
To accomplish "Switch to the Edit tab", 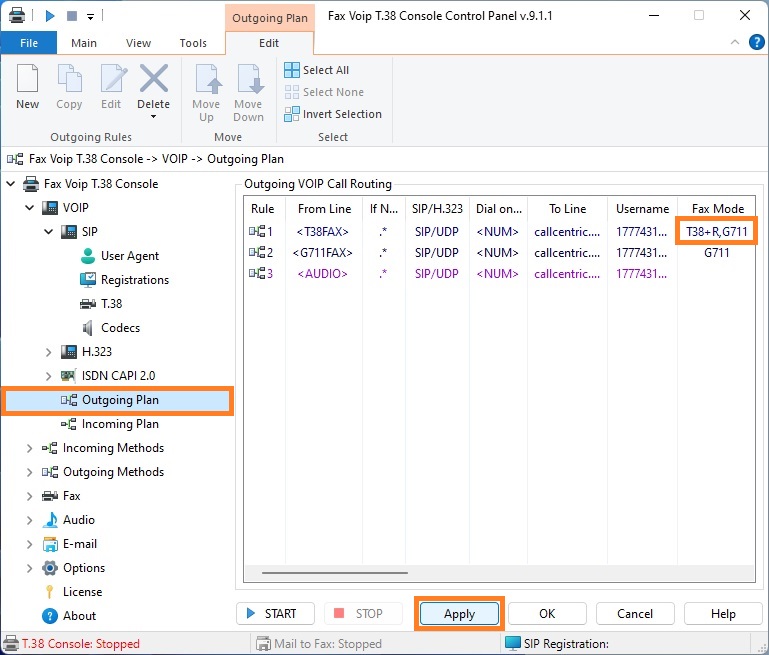I will (269, 43).
